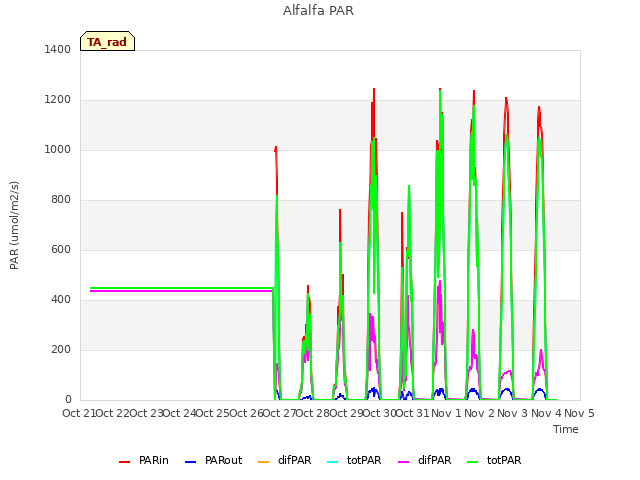Click the Oct 28 x-axis date label

tap(312, 413)
